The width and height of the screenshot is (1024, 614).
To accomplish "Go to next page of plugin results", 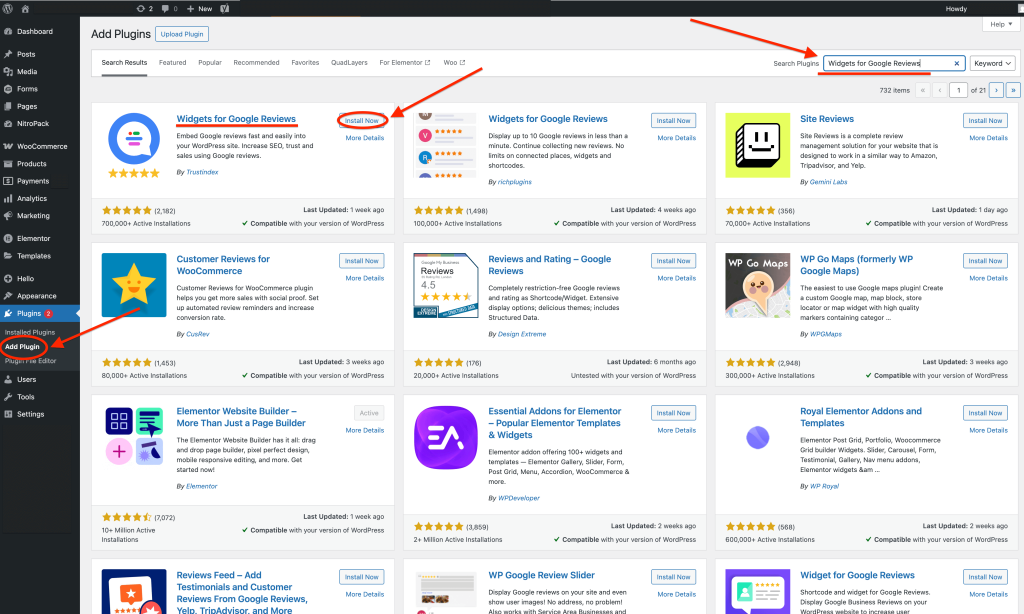I will coord(998,90).
